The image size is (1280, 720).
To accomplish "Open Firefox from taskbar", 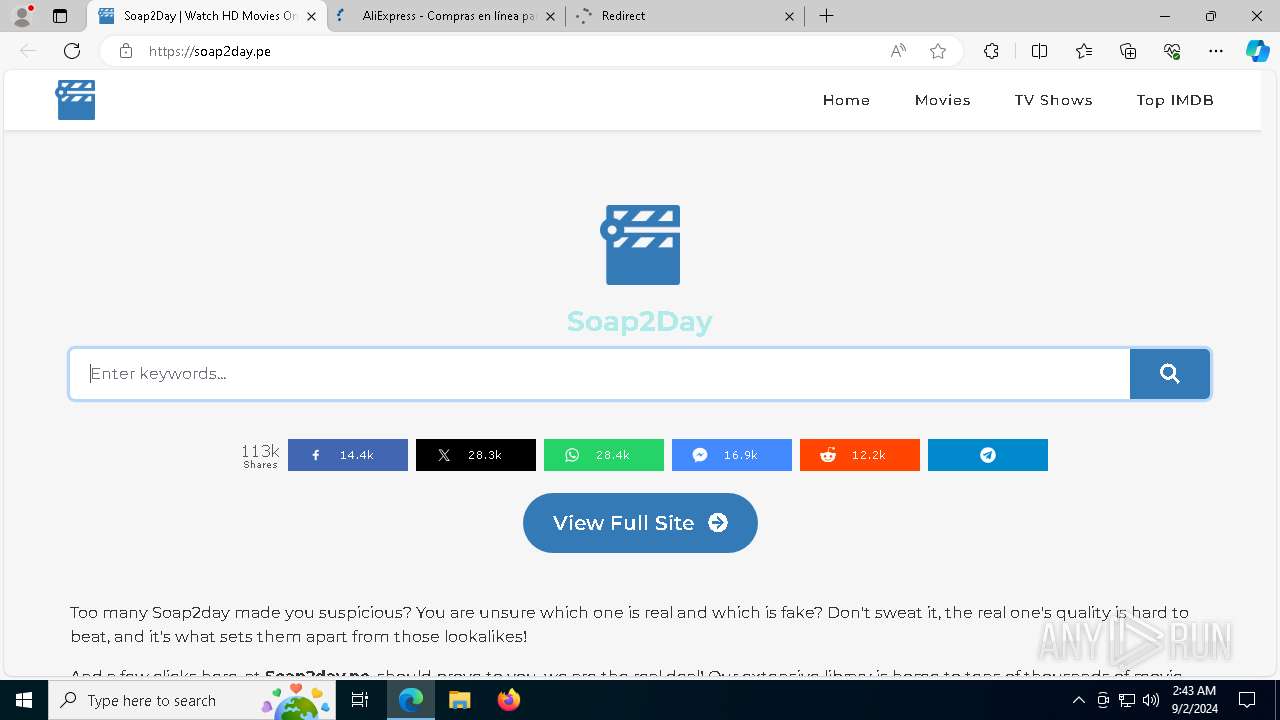I will tap(509, 700).
